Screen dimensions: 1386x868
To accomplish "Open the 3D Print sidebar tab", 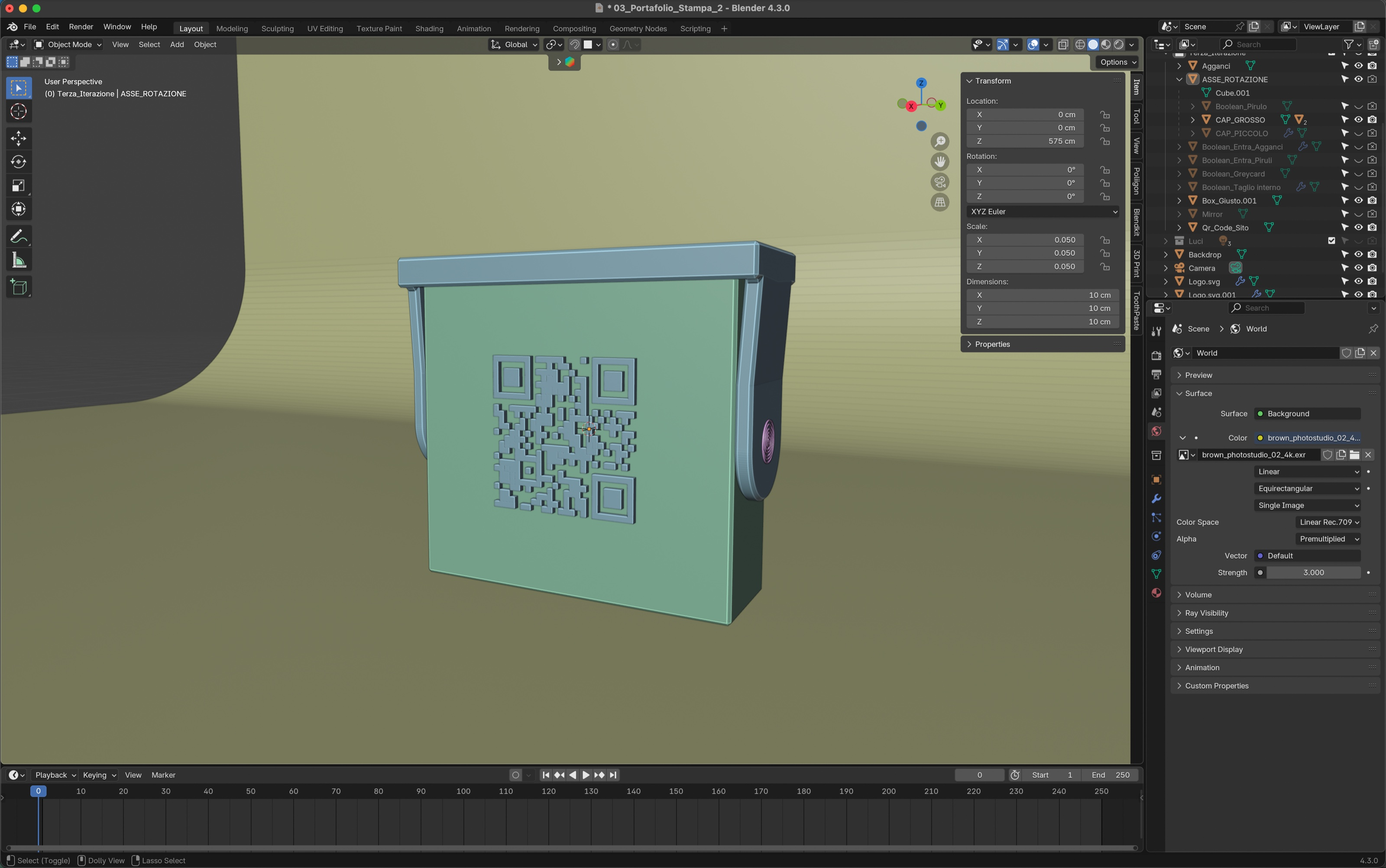I will (1136, 264).
